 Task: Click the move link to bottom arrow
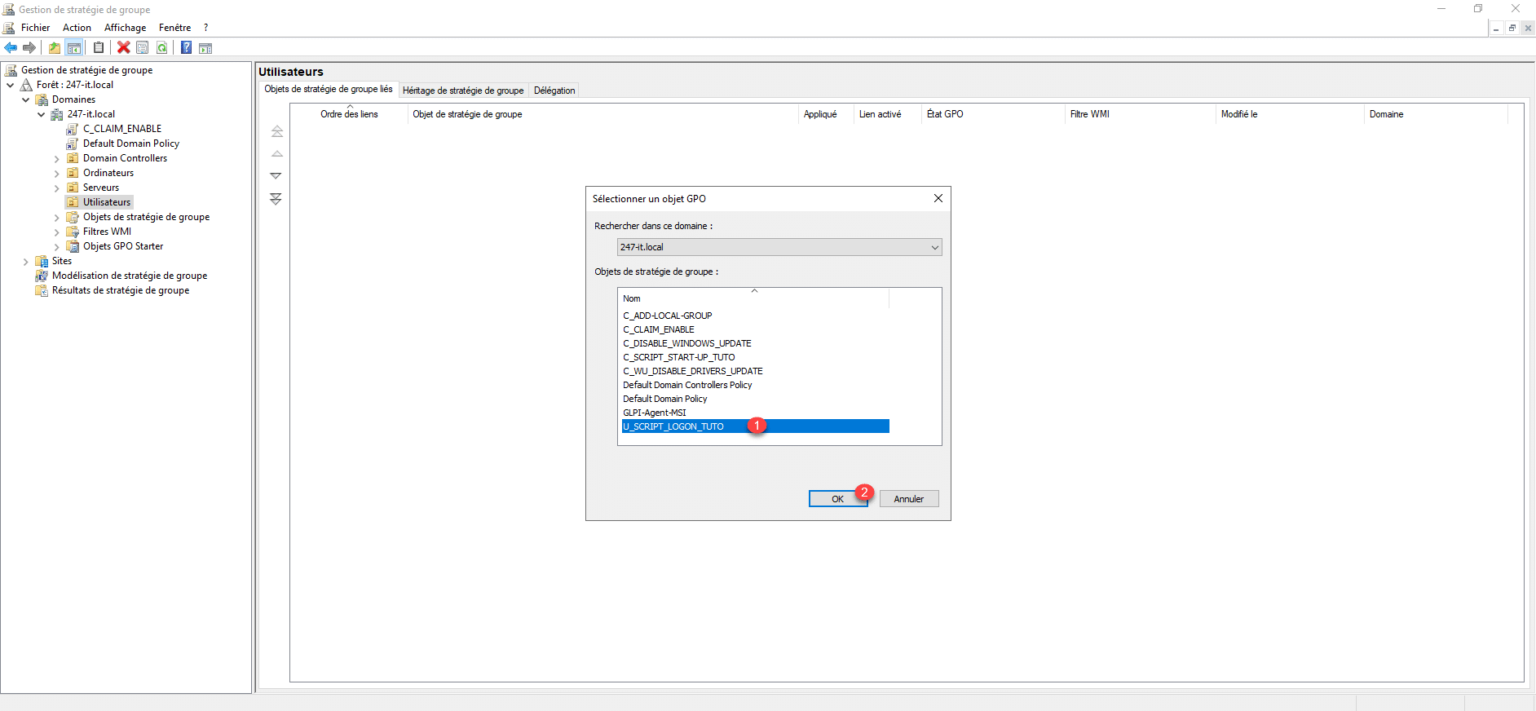pos(277,199)
